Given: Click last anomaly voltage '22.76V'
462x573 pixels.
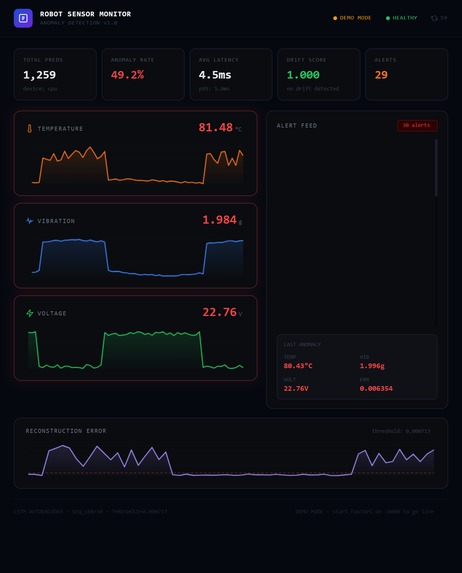Looking at the screenshot, I should point(296,388).
